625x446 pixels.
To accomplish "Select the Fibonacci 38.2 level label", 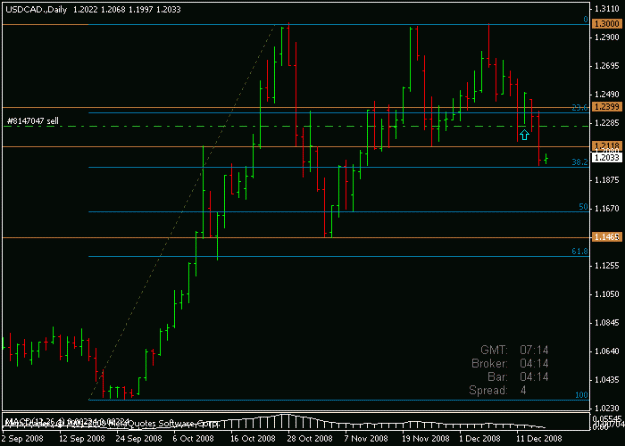I will (x=580, y=162).
